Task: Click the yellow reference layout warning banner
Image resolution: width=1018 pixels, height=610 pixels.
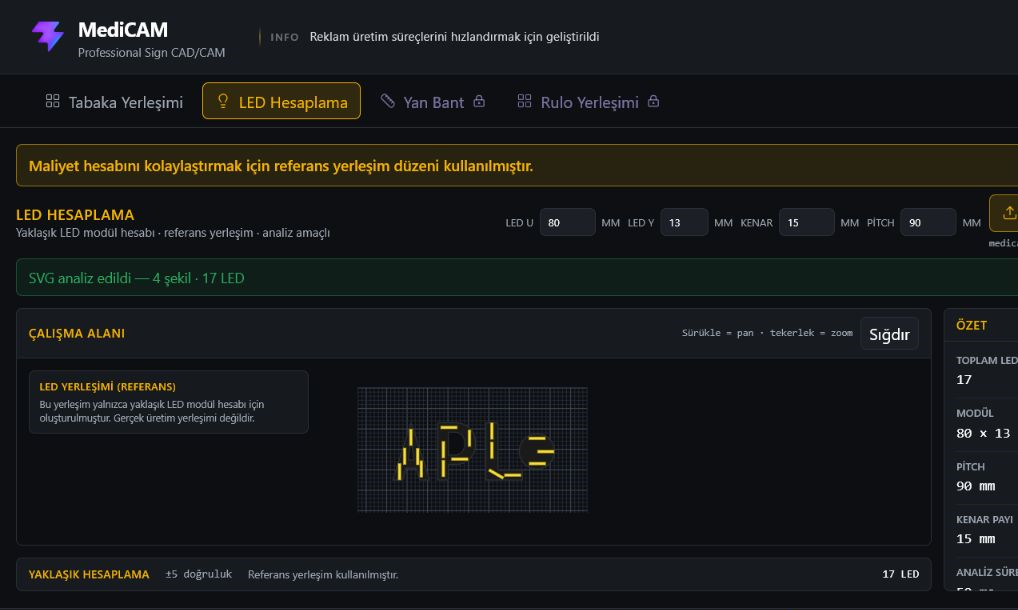Action: coord(517,165)
